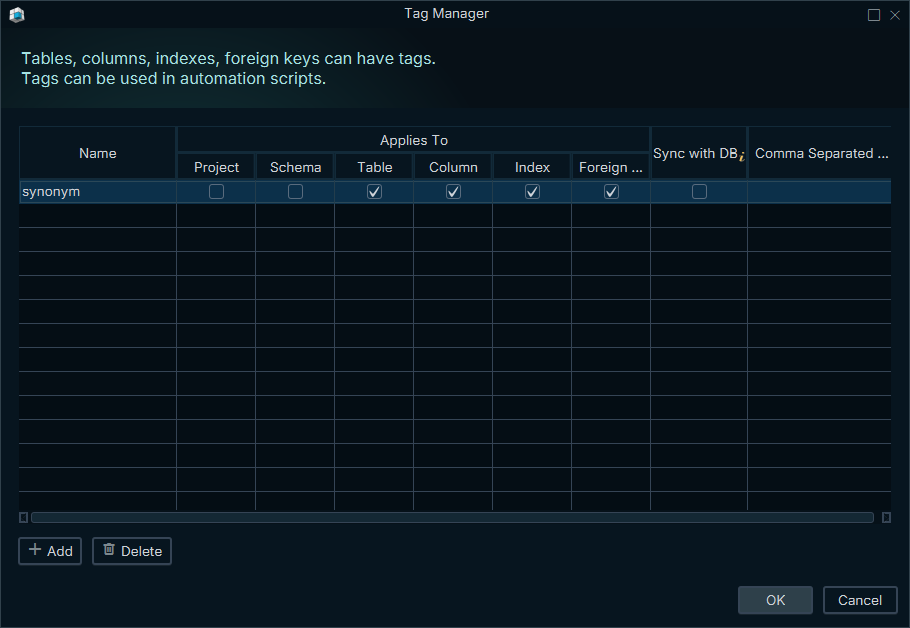Screen dimensions: 910x628
Task: Click the Project column header
Action: [216, 167]
